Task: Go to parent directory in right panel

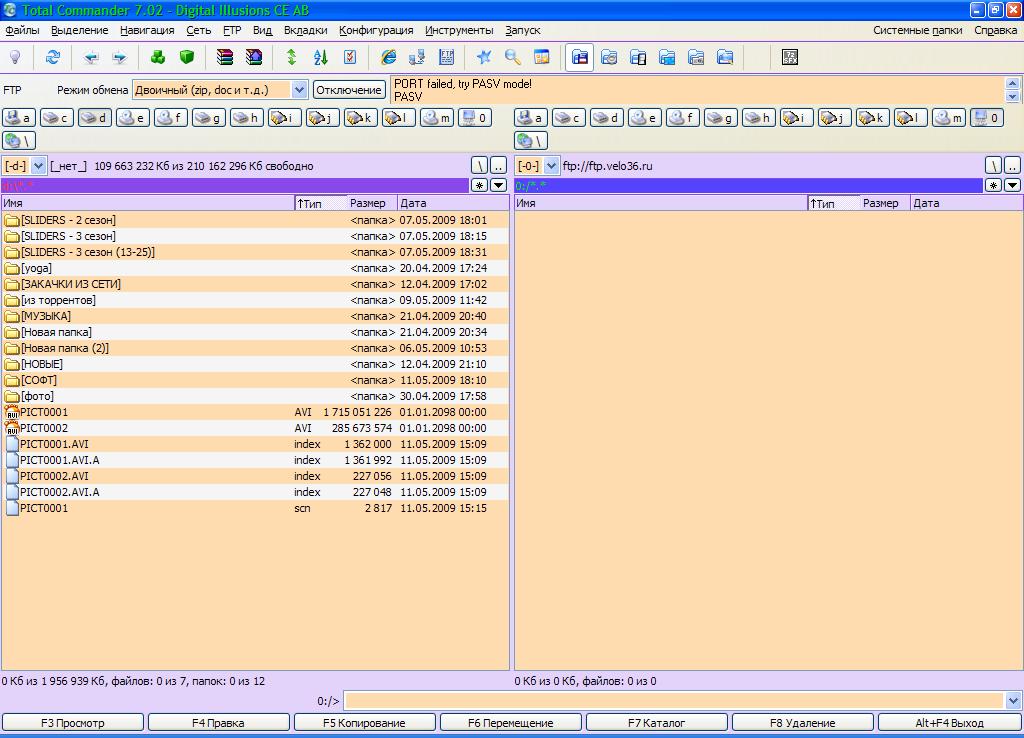Action: click(x=1012, y=166)
